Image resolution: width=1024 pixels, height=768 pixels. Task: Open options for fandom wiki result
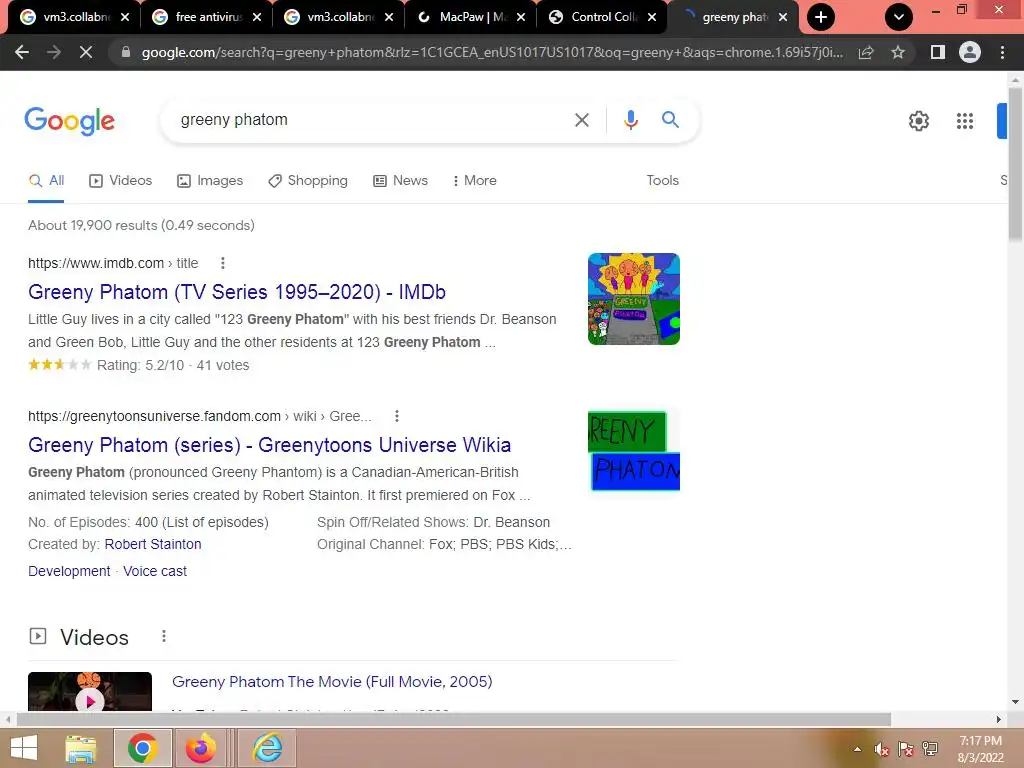click(x=396, y=416)
